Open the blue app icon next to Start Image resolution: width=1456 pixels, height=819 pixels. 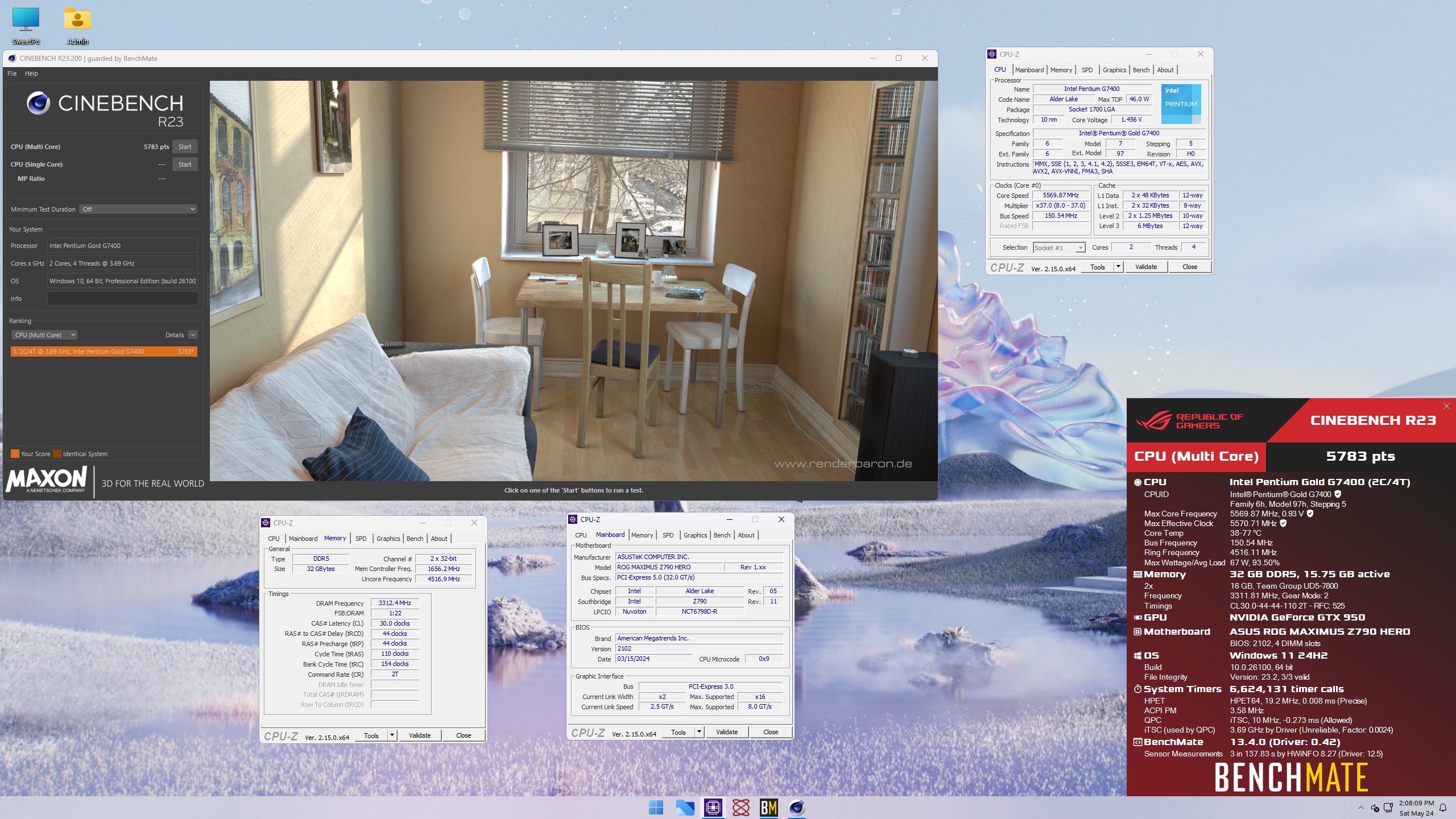[684, 807]
